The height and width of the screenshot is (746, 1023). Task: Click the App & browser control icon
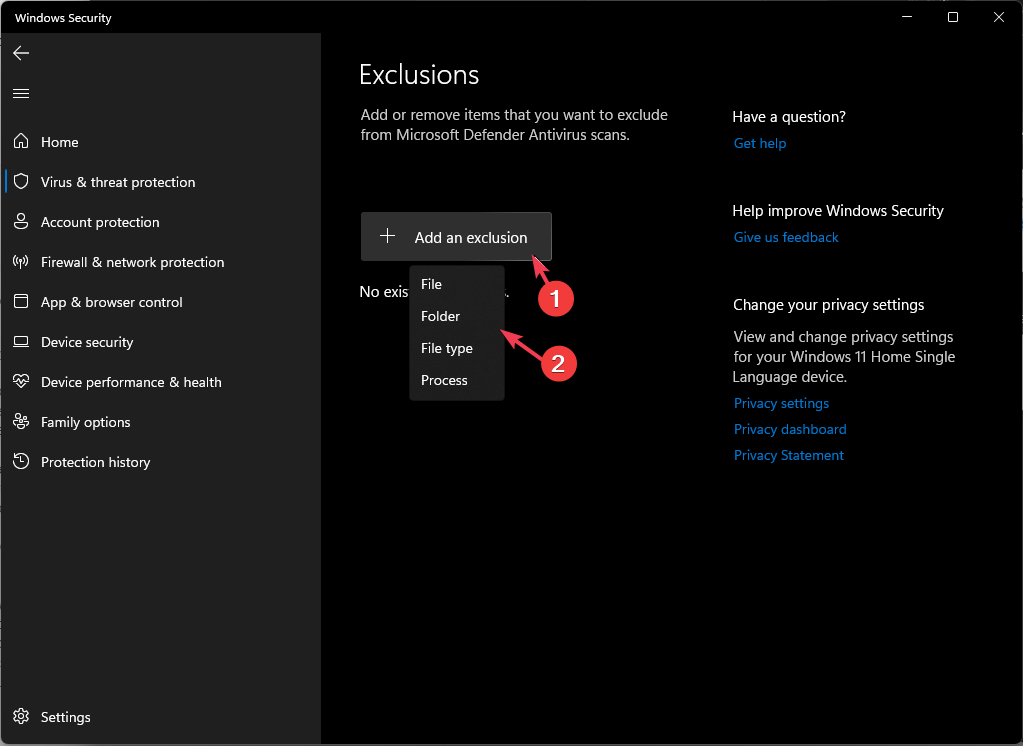tap(21, 302)
